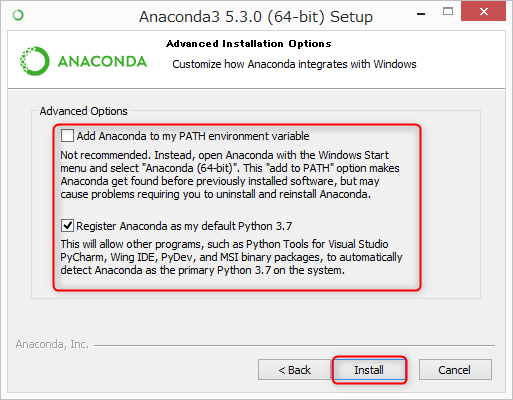The image size is (513, 400).
Task: Click the green Anaconda ring logo
Action: coord(35,61)
